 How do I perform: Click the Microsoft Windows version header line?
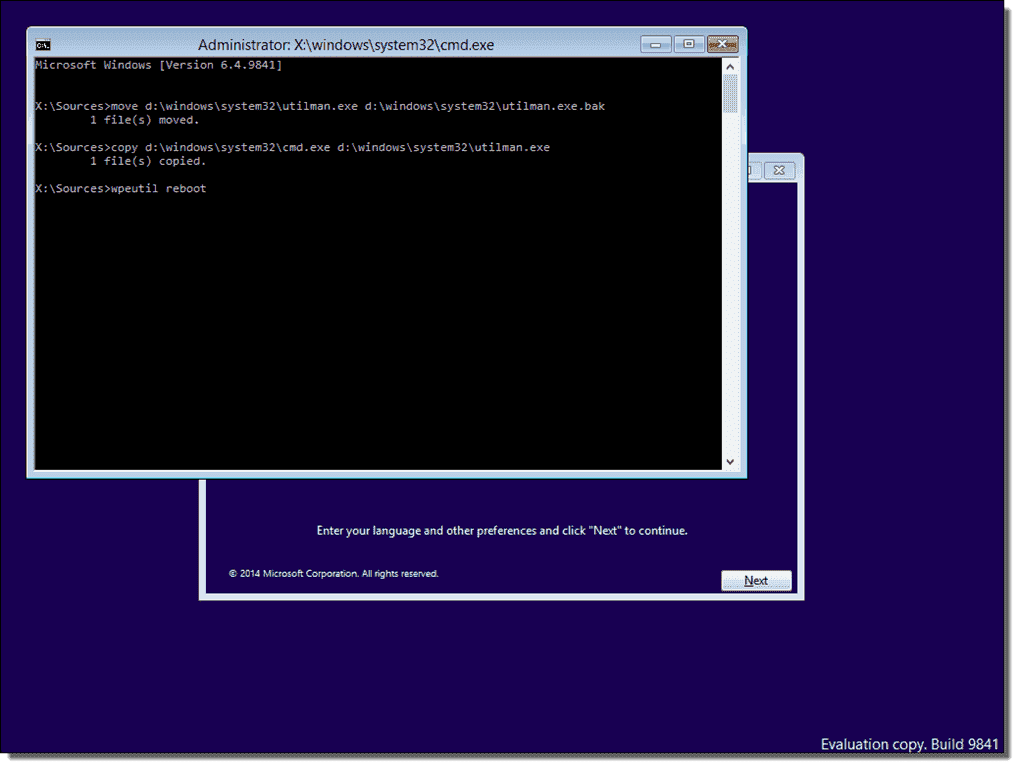(x=158, y=65)
